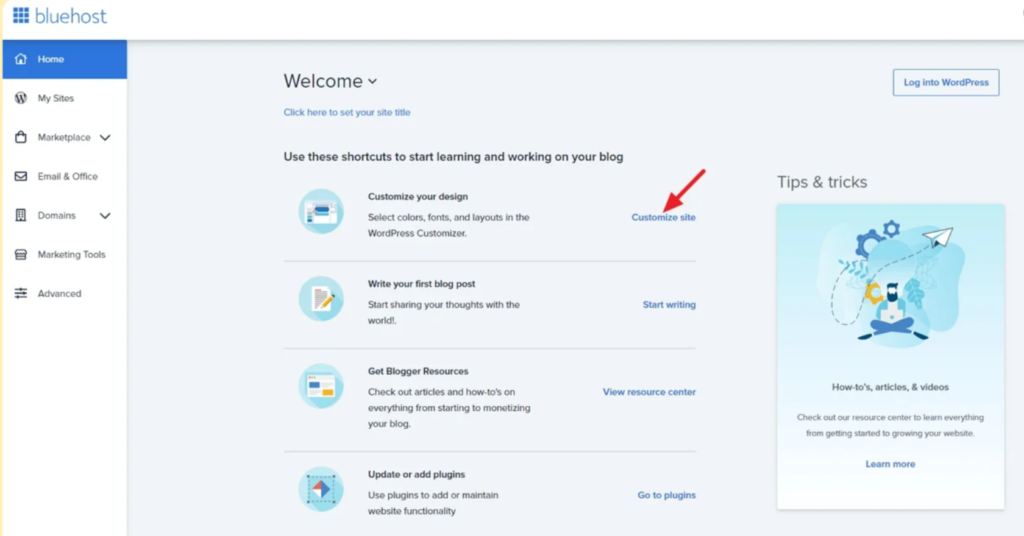The image size is (1024, 536).
Task: Click the sliders icon next to Advanced
Action: 21,294
